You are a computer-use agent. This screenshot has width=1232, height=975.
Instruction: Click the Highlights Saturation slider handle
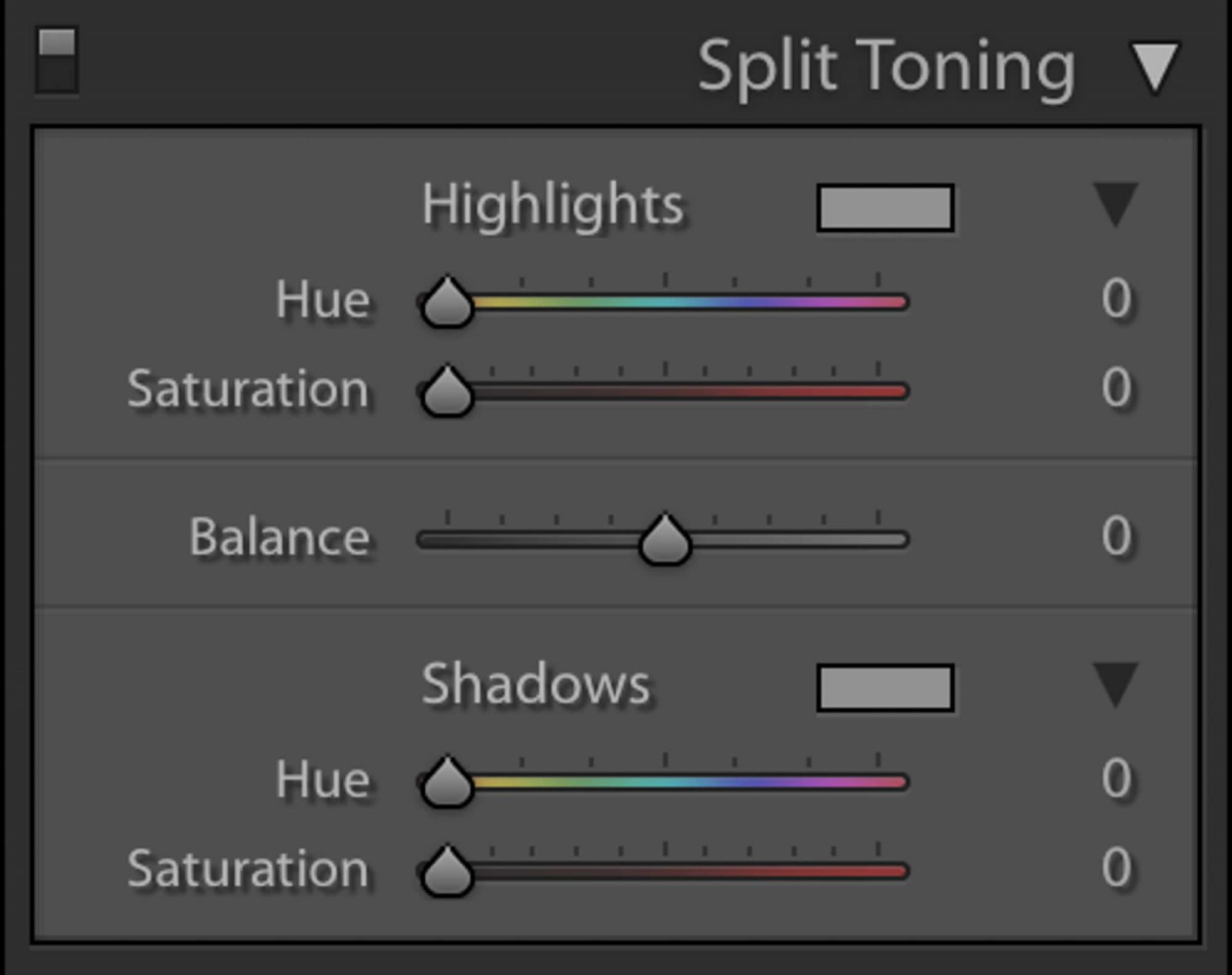click(447, 392)
